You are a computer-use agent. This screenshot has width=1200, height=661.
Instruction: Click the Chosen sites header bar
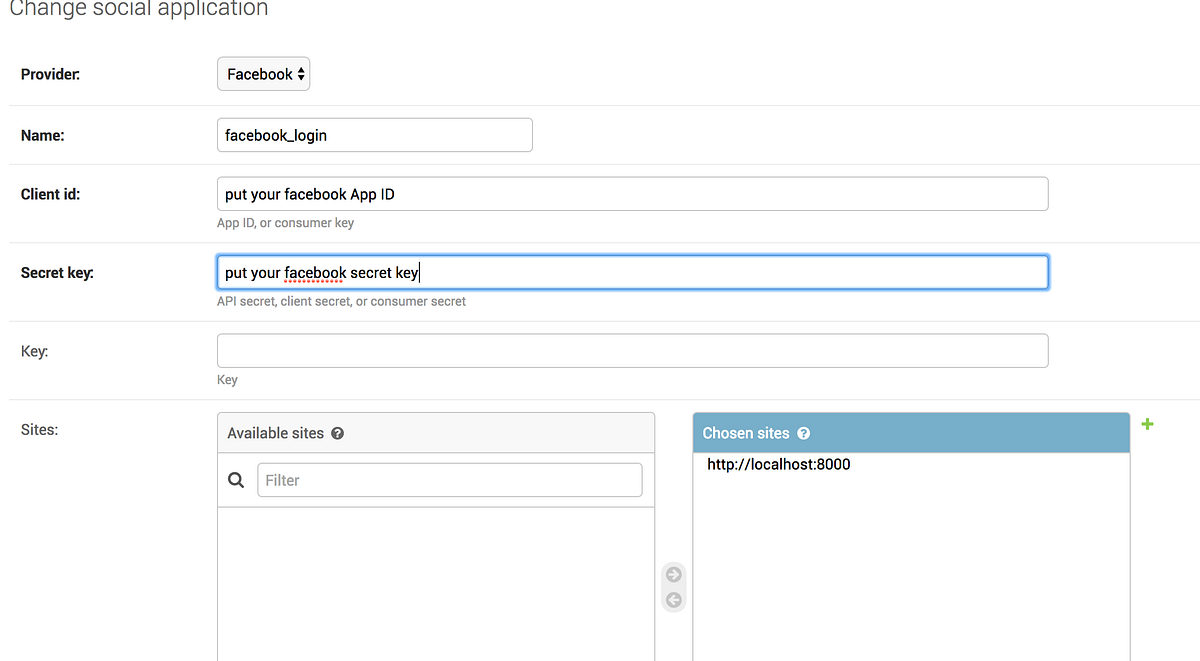coord(910,432)
